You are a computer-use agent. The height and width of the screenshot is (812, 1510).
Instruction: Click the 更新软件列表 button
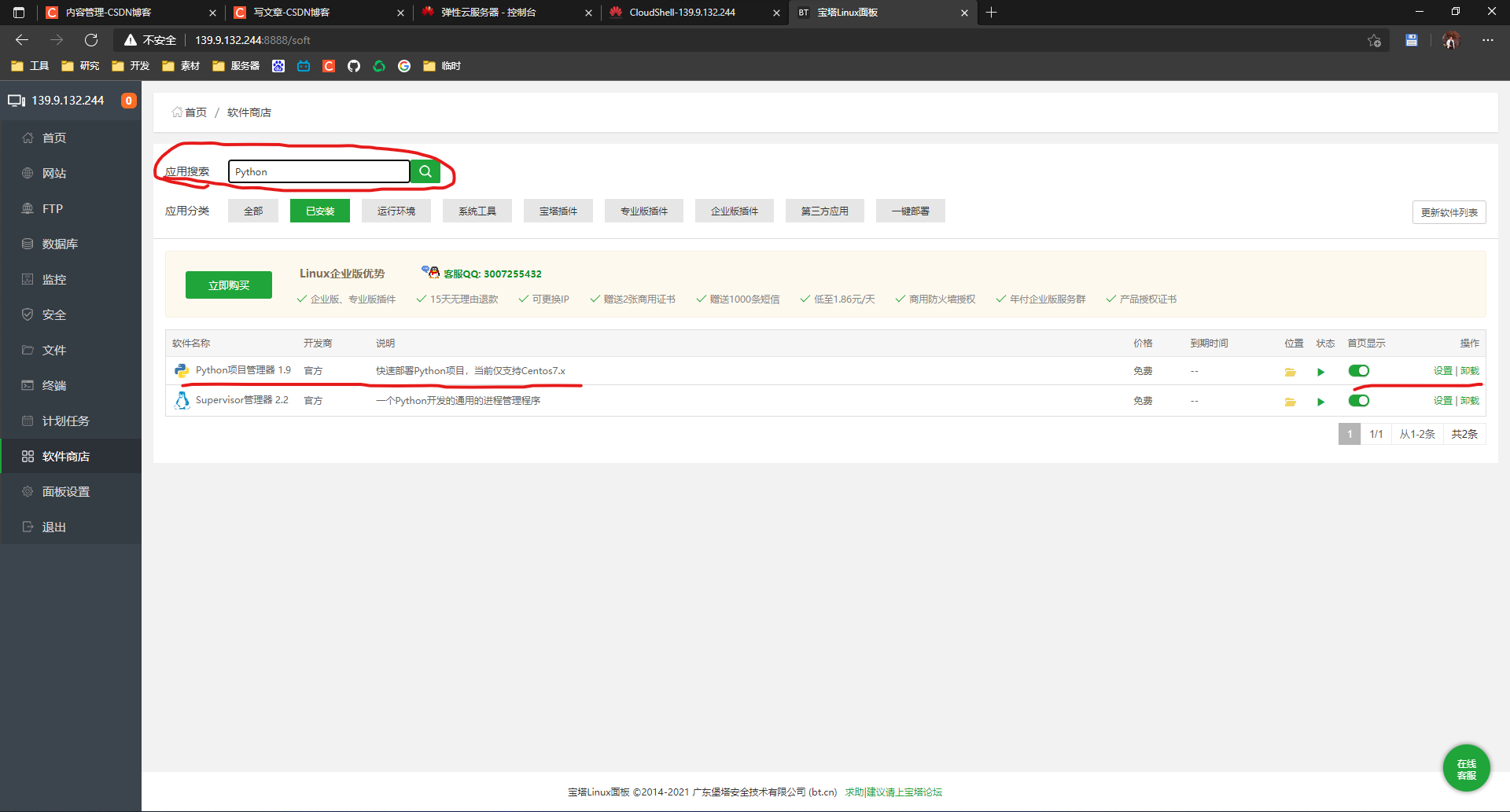(x=1449, y=212)
